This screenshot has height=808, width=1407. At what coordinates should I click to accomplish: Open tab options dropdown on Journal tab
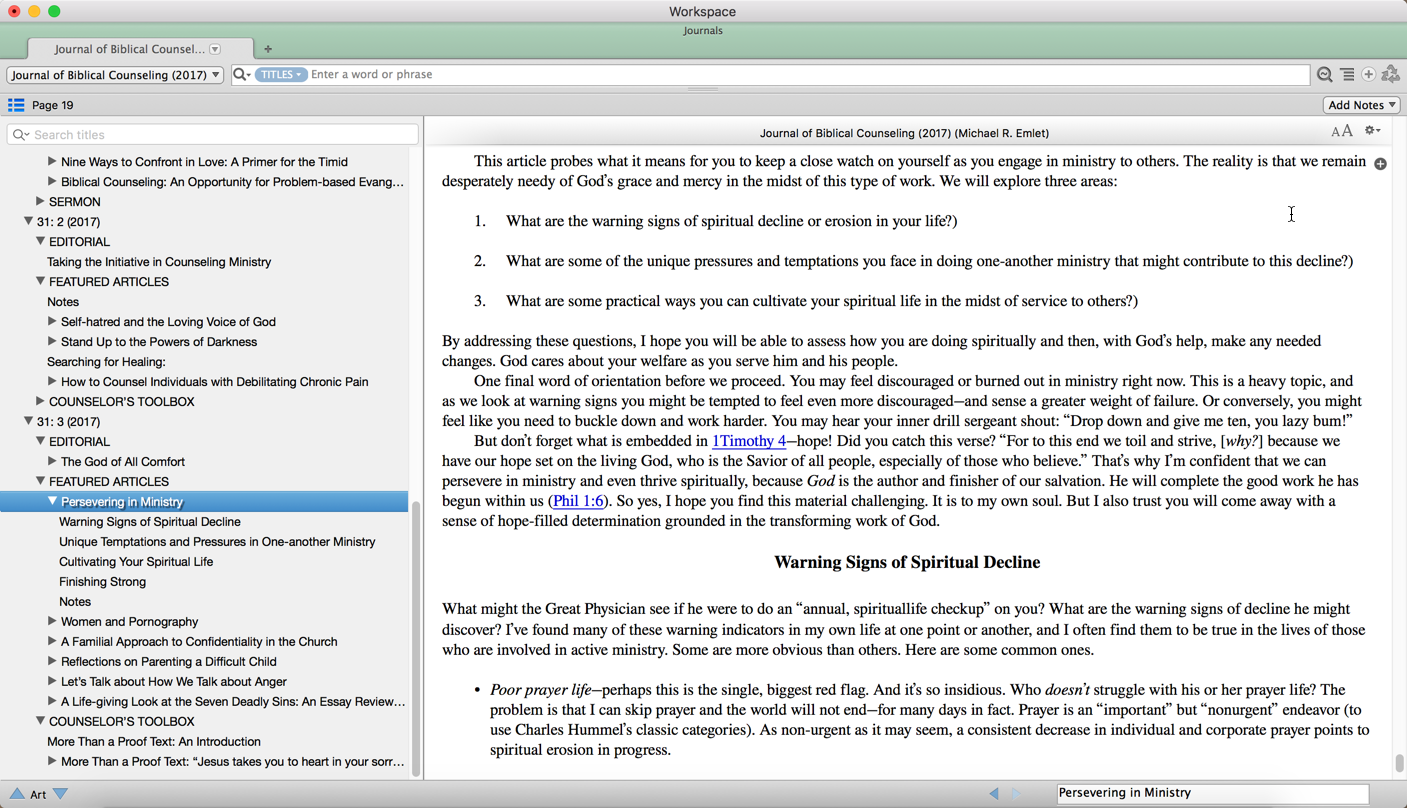tap(215, 49)
